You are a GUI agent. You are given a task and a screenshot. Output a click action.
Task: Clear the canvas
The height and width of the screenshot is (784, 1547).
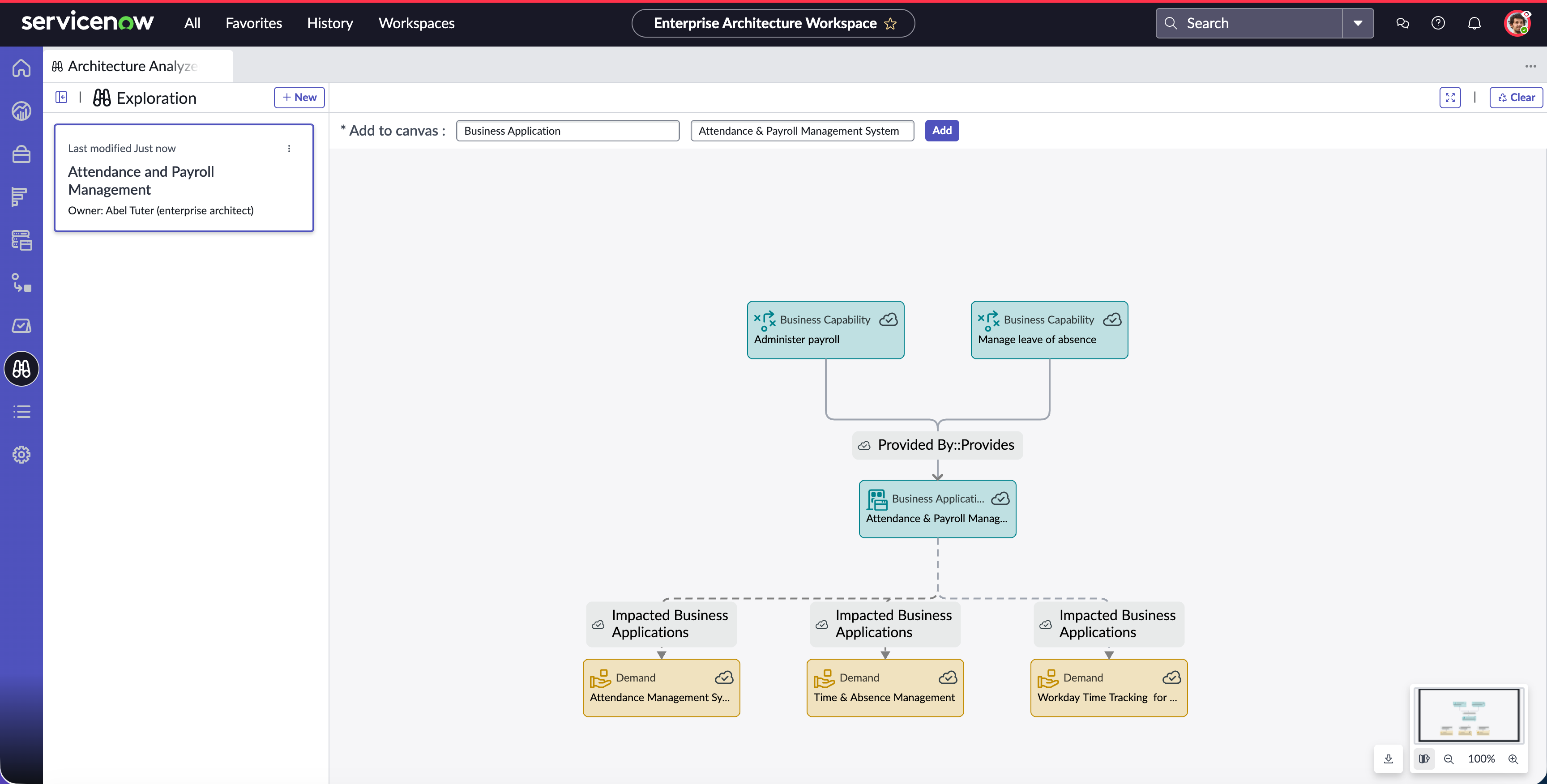pyautogui.click(x=1516, y=97)
